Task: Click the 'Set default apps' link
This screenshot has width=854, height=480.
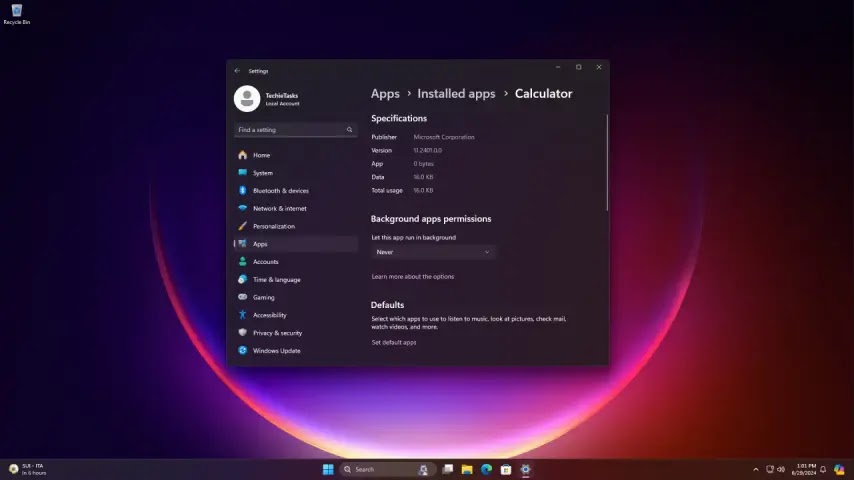Action: (x=394, y=342)
